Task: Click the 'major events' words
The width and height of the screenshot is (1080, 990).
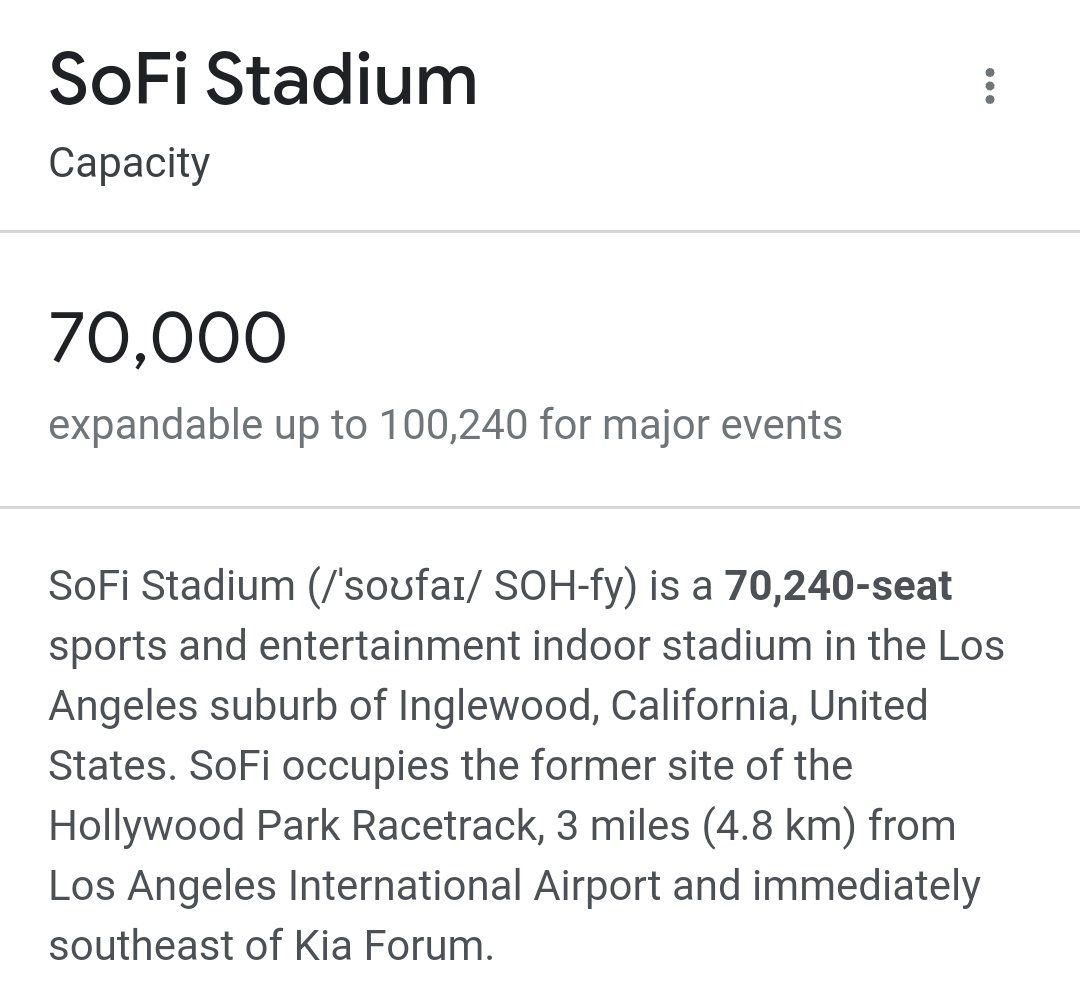Action: pos(723,426)
